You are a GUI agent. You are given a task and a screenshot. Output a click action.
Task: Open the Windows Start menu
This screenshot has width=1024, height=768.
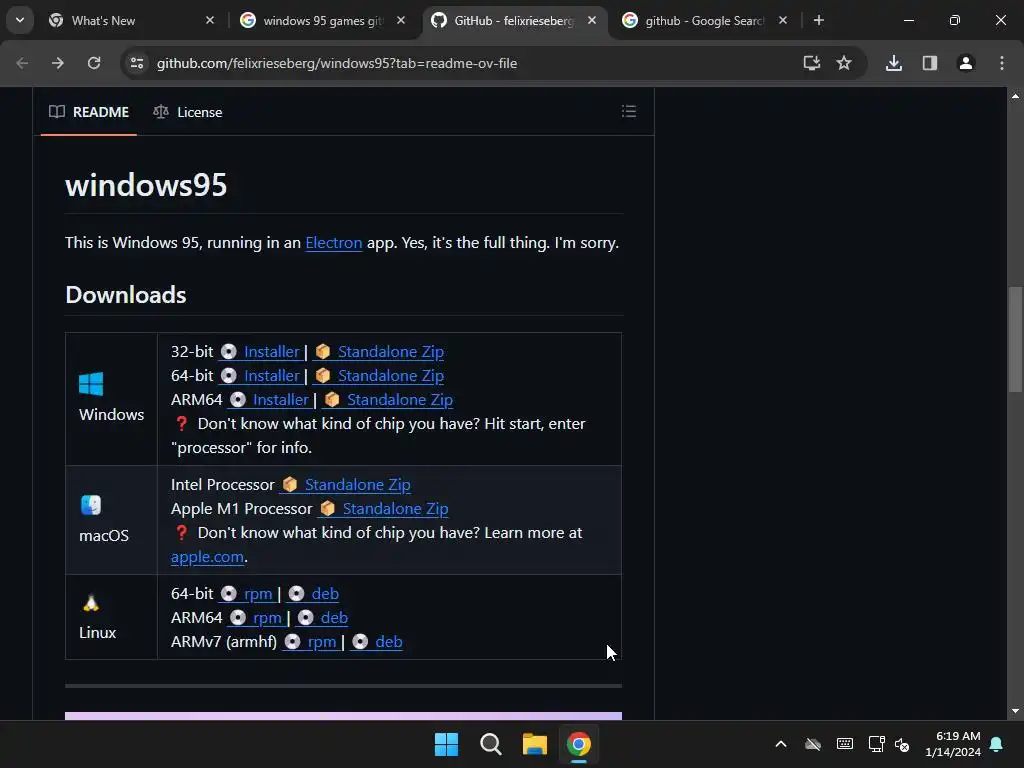pos(447,744)
